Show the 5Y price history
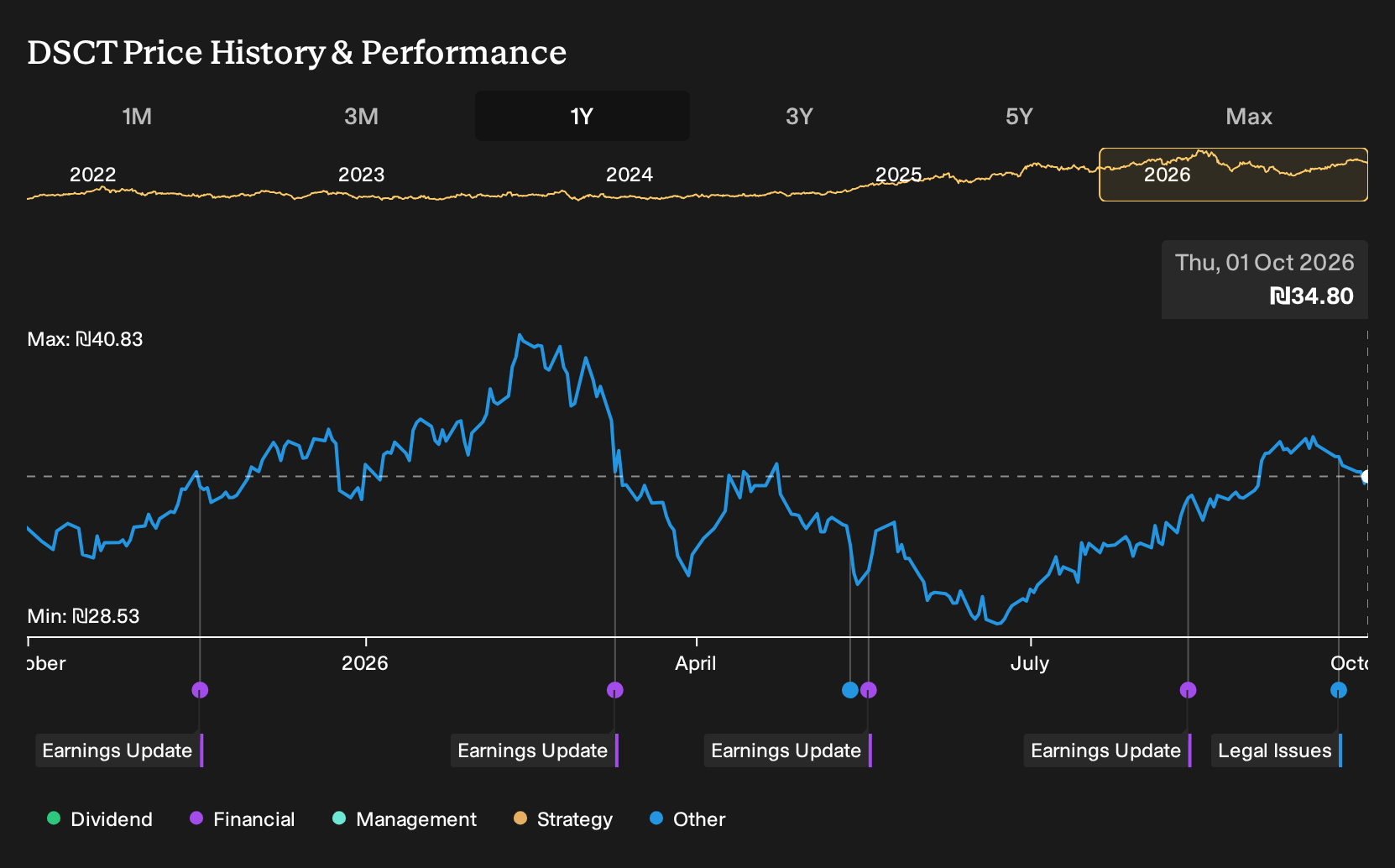 pos(1019,116)
